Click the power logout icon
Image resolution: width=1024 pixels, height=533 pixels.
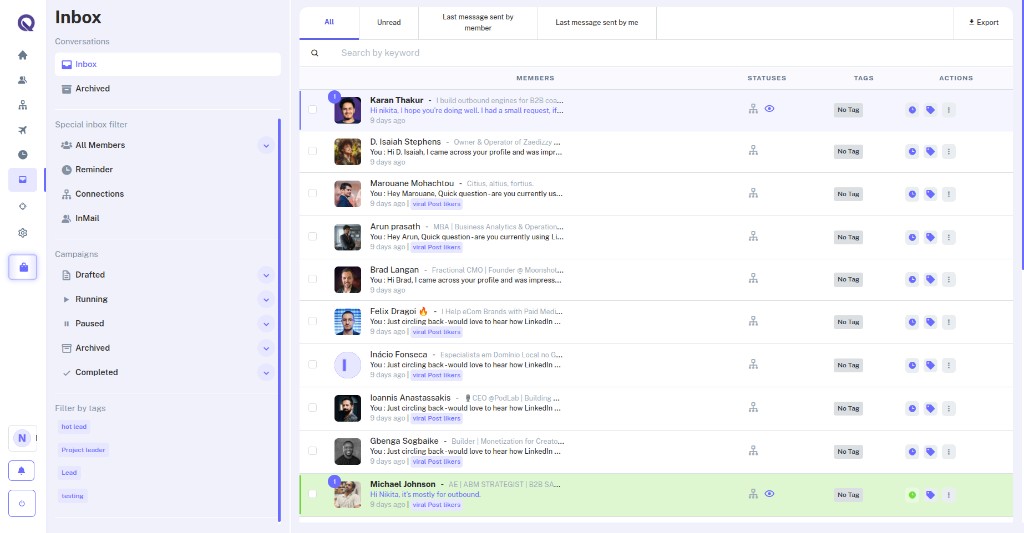pos(22,504)
